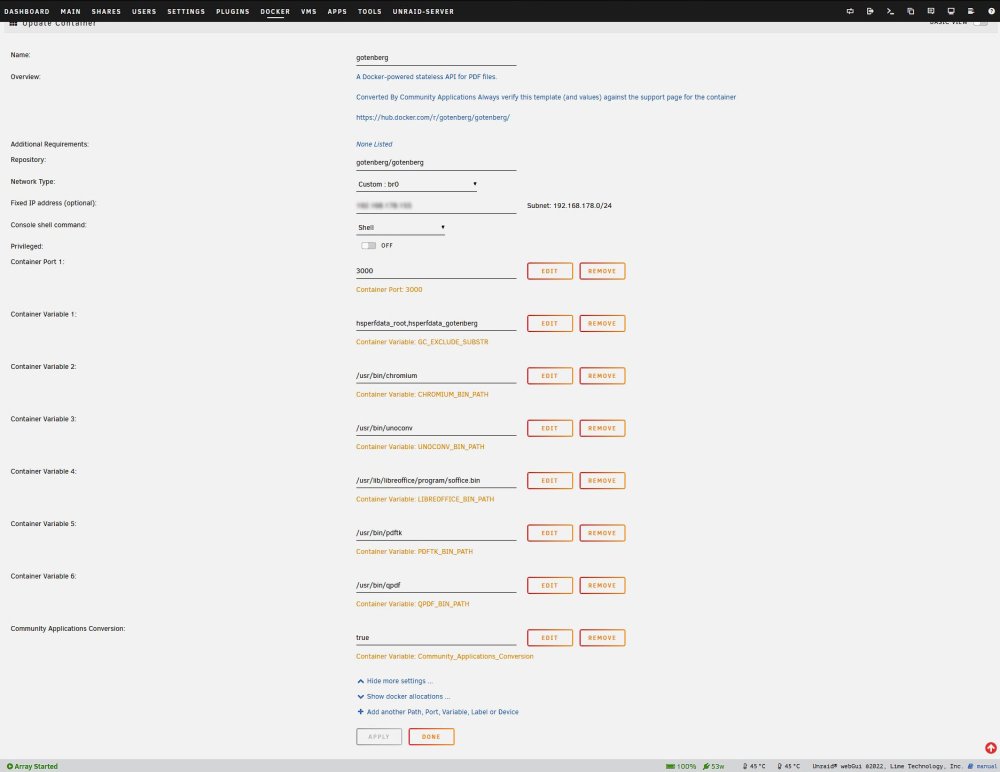Click Add another Path, Port, Variable link

[442, 711]
